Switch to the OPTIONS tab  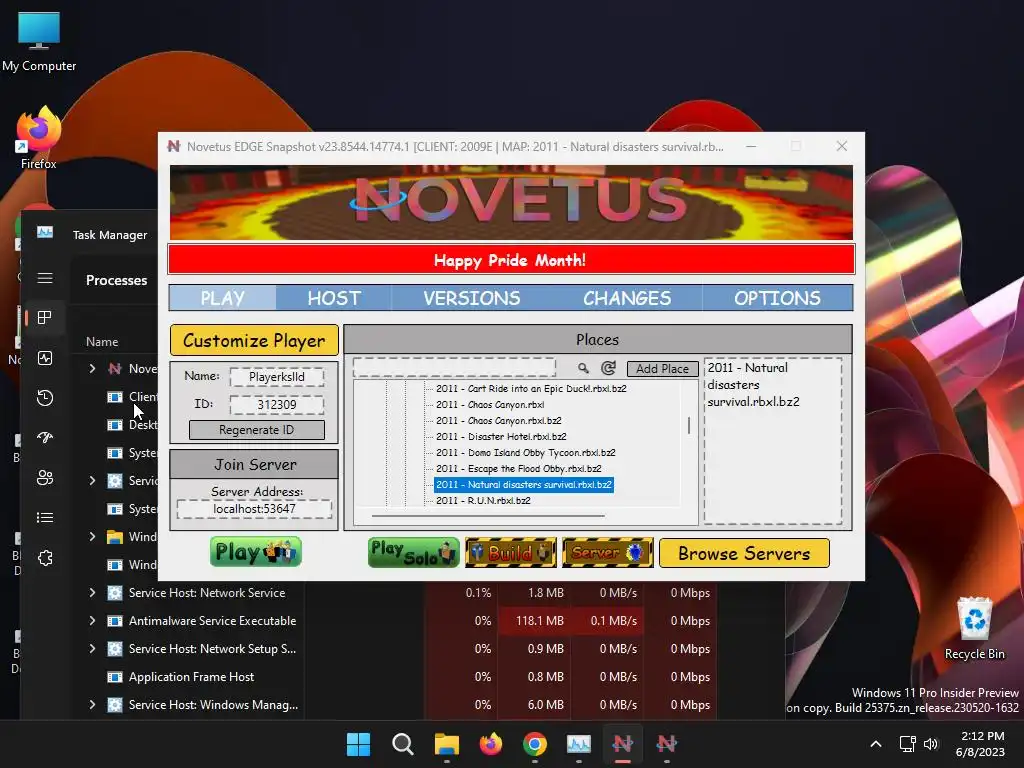777,298
